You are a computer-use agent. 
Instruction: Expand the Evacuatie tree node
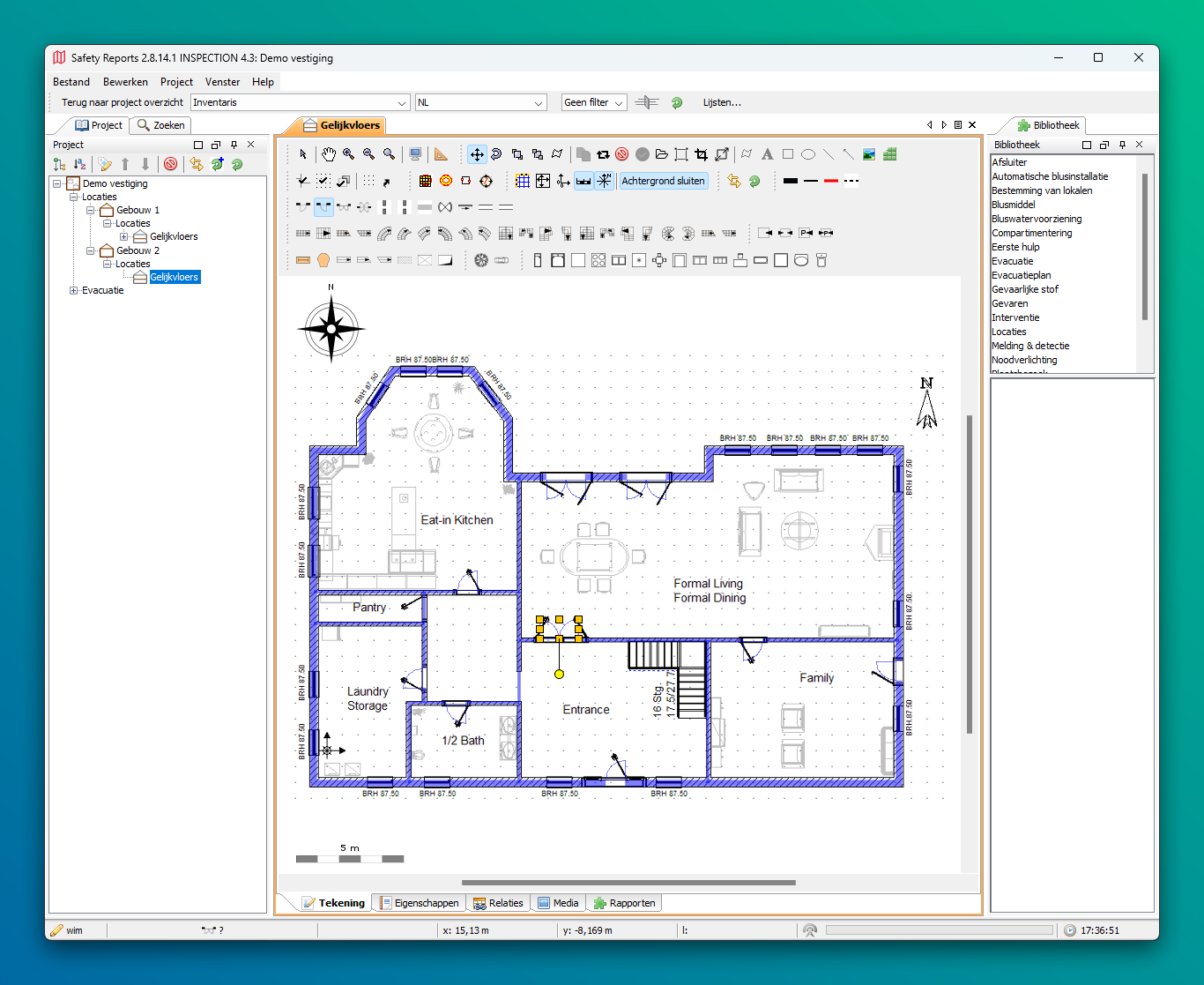coord(74,290)
